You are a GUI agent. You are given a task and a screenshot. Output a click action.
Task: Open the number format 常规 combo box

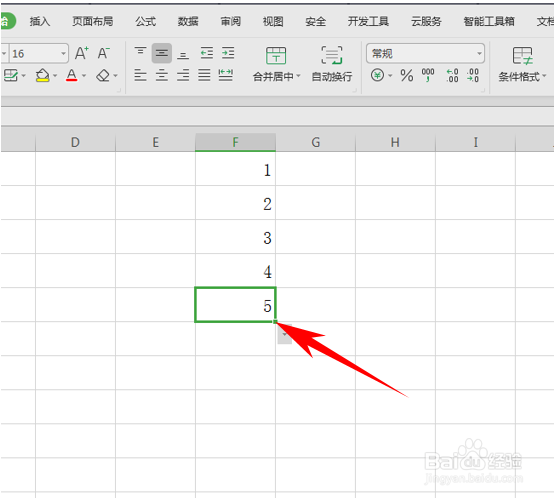point(425,53)
